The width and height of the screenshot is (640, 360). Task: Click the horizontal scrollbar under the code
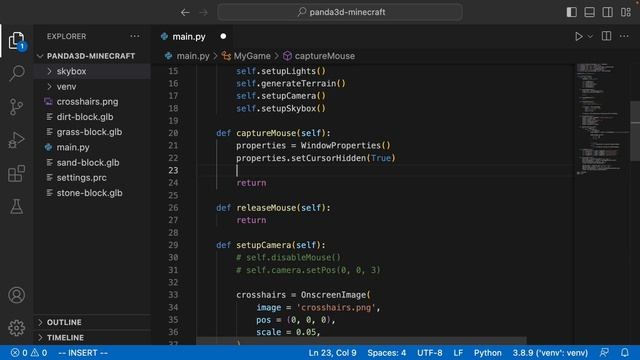click(361, 340)
